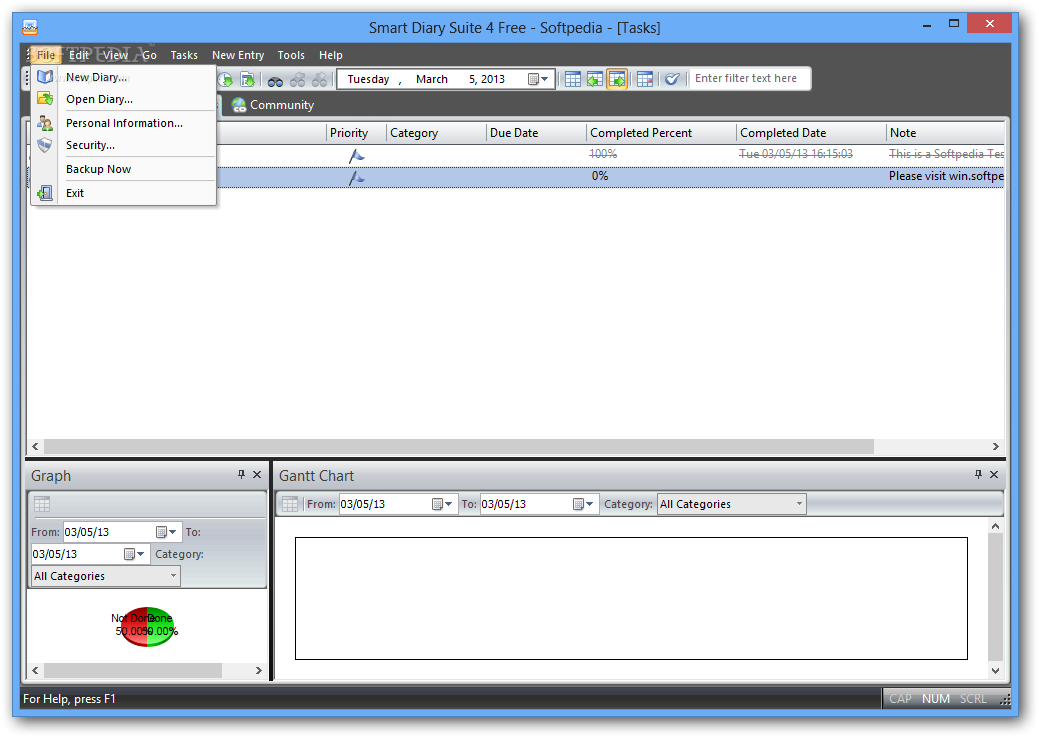Click the find next binoculars icon
1039x737 pixels.
coord(319,80)
